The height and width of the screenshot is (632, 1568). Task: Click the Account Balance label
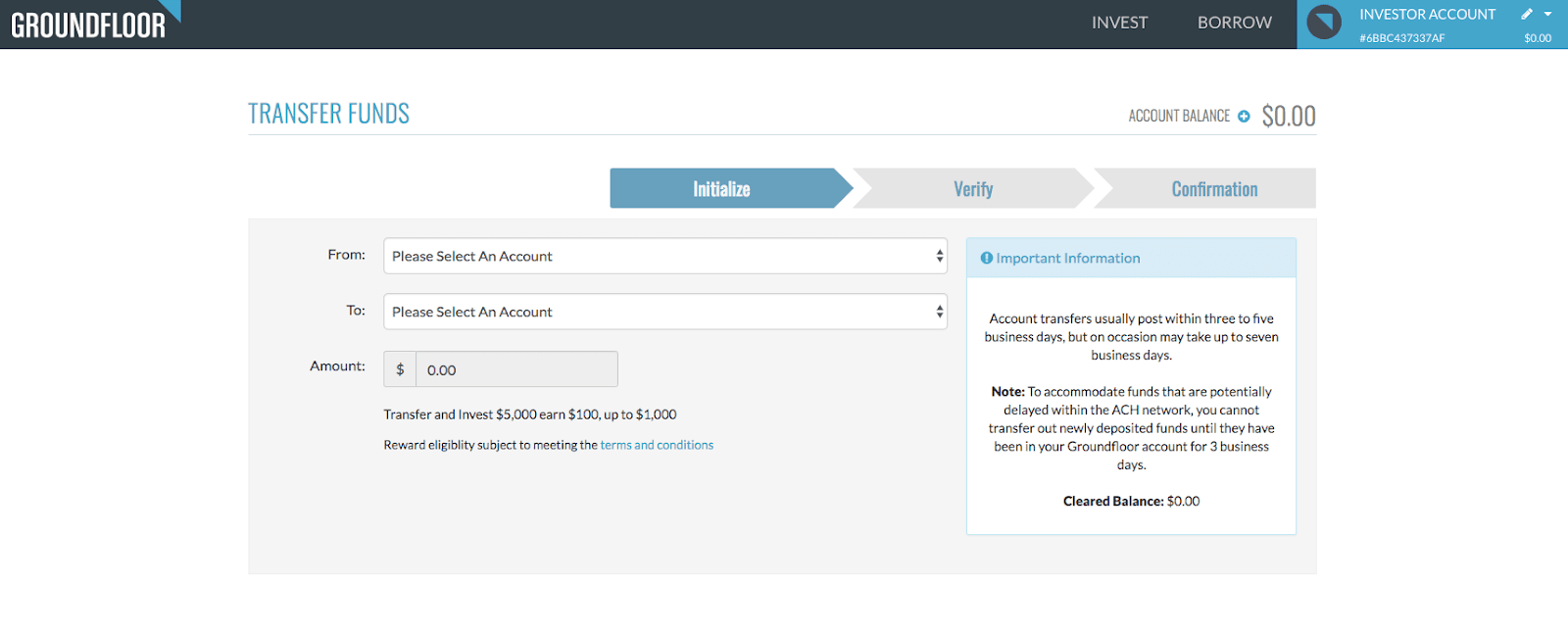click(x=1179, y=116)
